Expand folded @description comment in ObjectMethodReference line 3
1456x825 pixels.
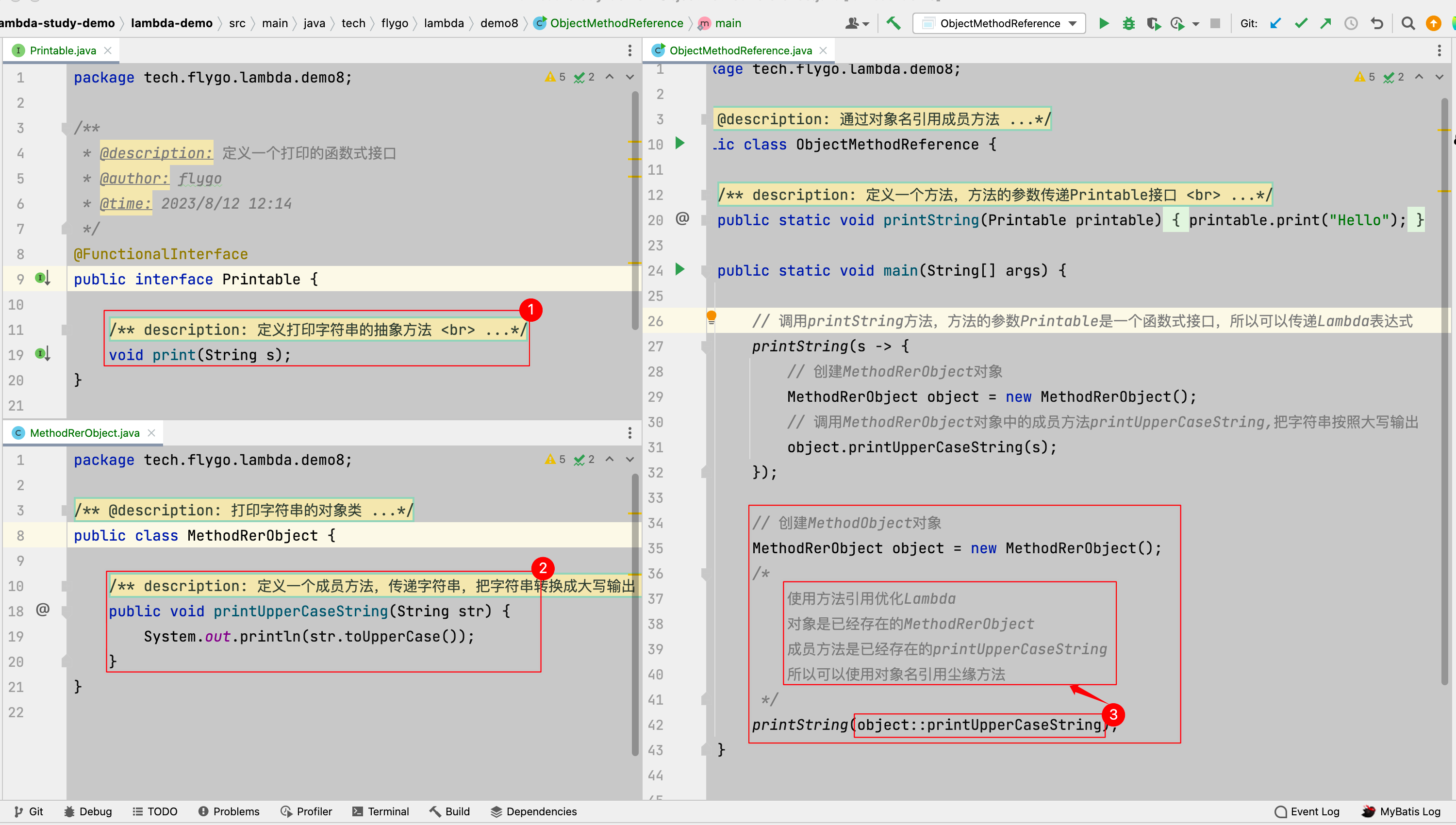[882, 119]
